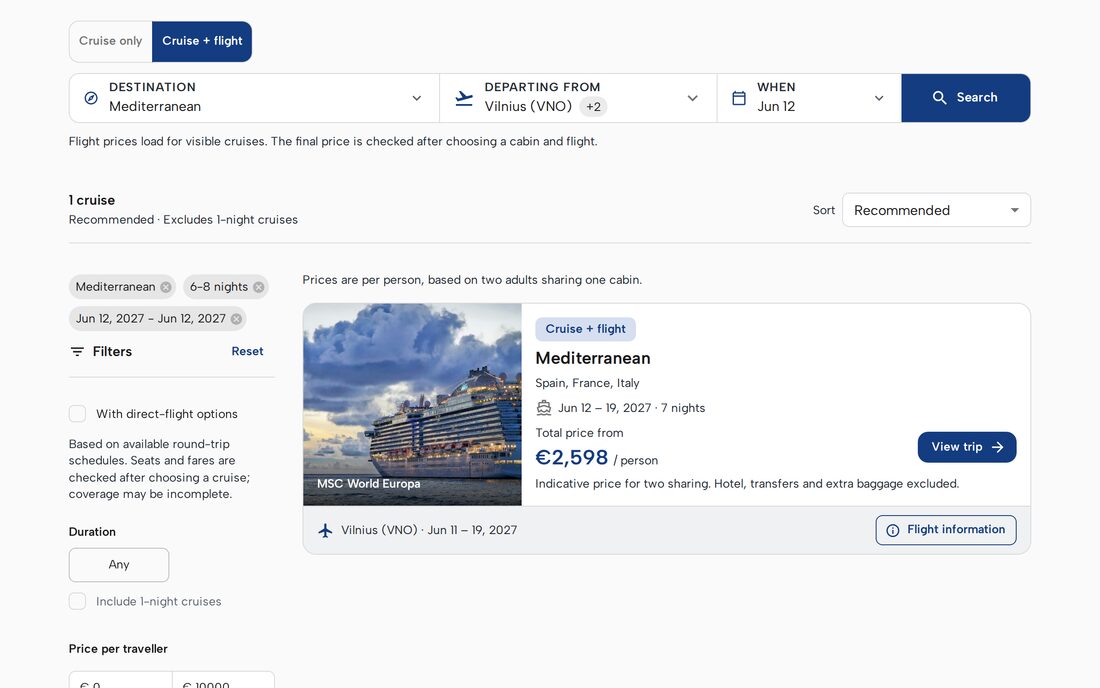Select the Cruise + flight tab
The width and height of the screenshot is (1100, 688).
[x=202, y=41]
